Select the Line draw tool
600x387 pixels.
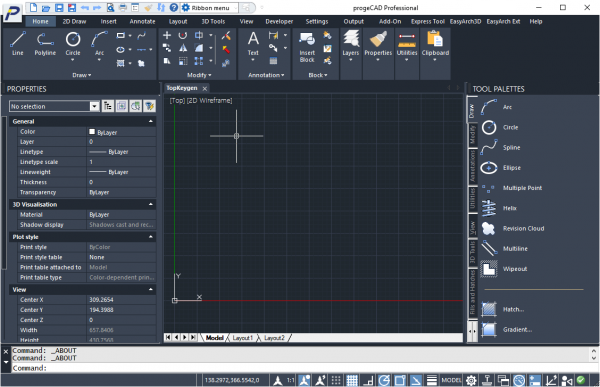coord(18,44)
